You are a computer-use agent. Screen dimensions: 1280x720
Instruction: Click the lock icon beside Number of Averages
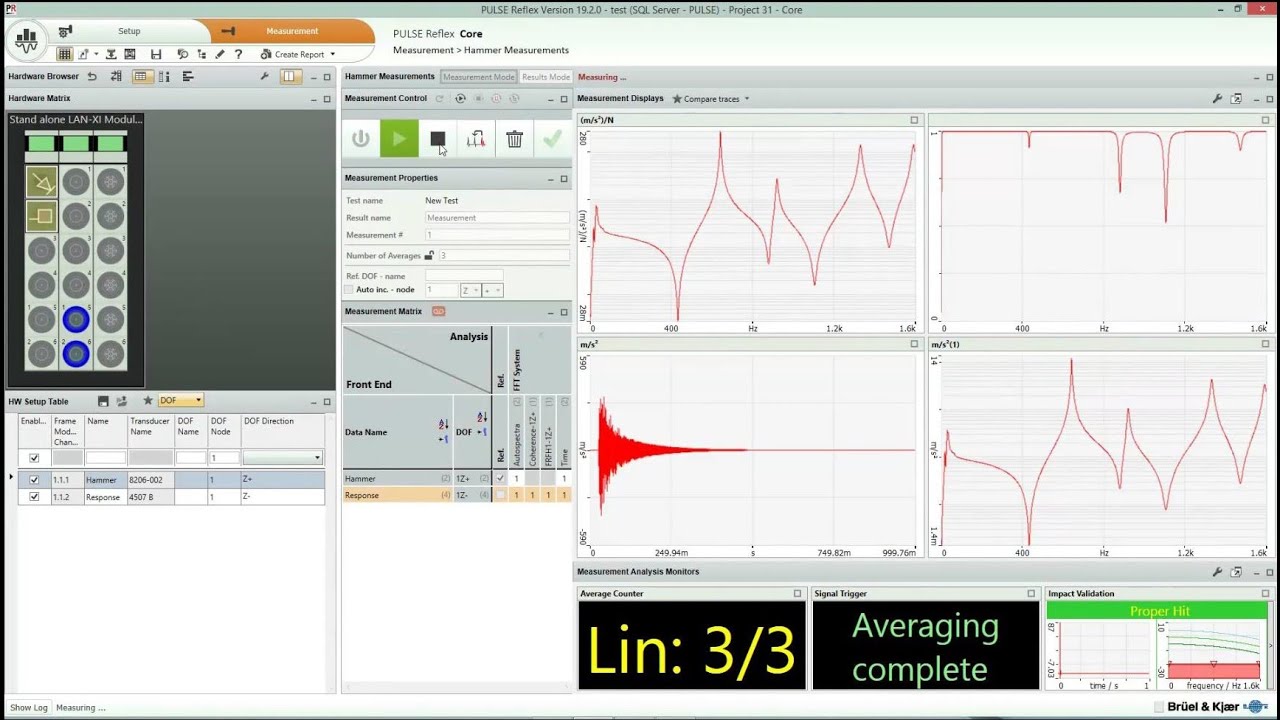[429, 256]
